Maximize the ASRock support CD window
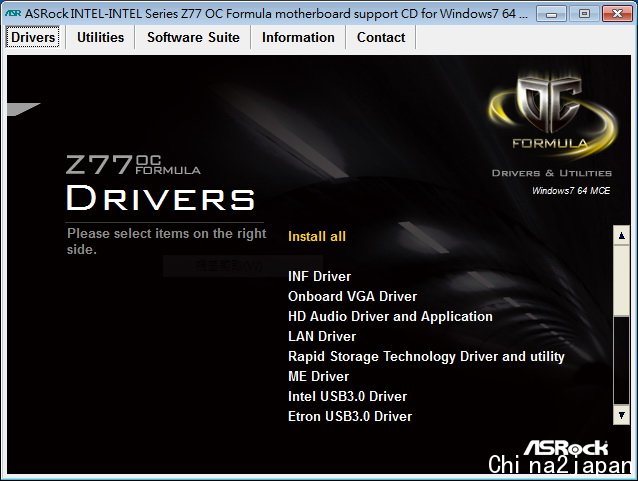This screenshot has height=481, width=638. pos(584,14)
